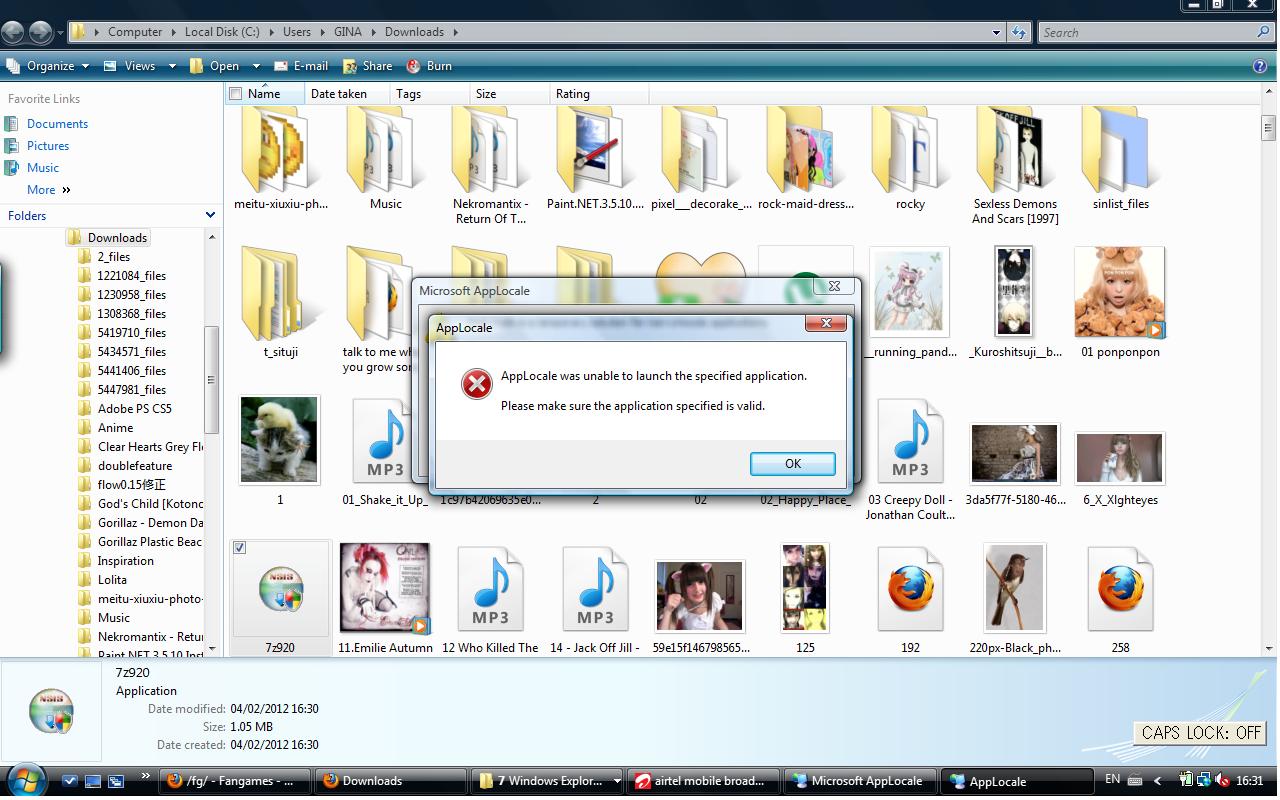Select the sinlist_files folder icon
The width and height of the screenshot is (1280, 800).
pyautogui.click(x=1120, y=150)
